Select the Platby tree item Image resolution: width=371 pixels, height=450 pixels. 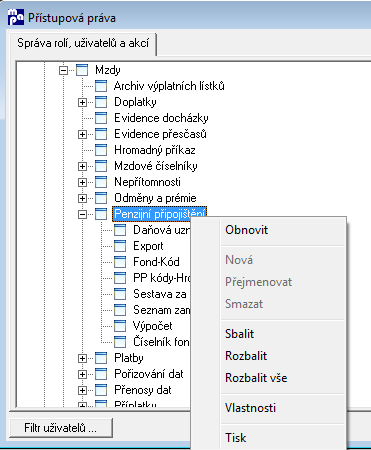pyautogui.click(x=128, y=358)
